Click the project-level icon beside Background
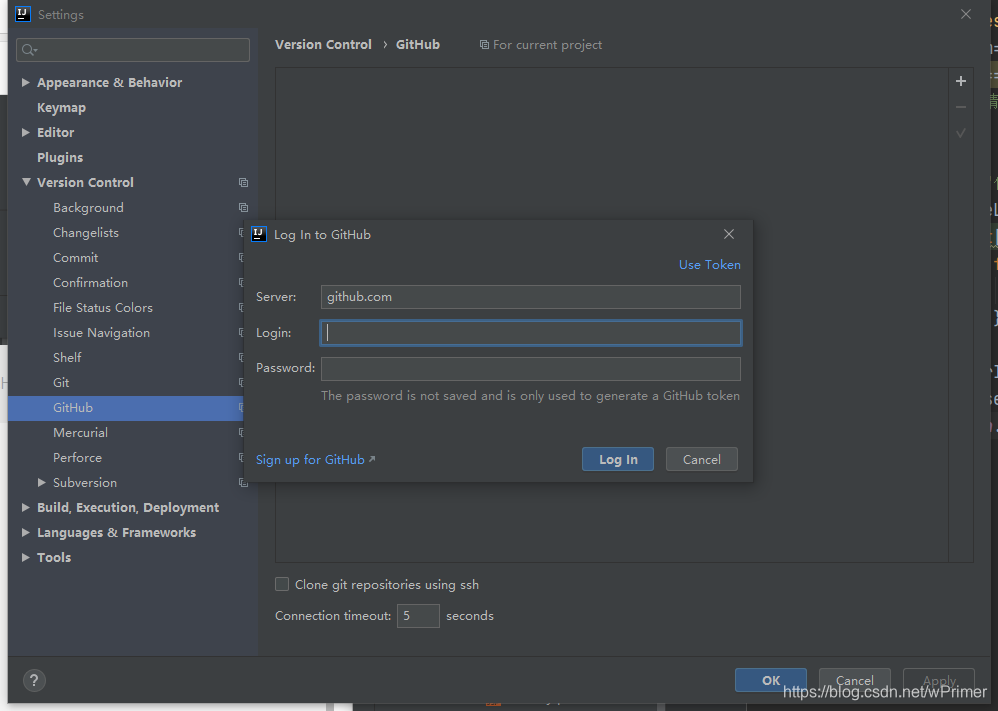 (x=243, y=208)
